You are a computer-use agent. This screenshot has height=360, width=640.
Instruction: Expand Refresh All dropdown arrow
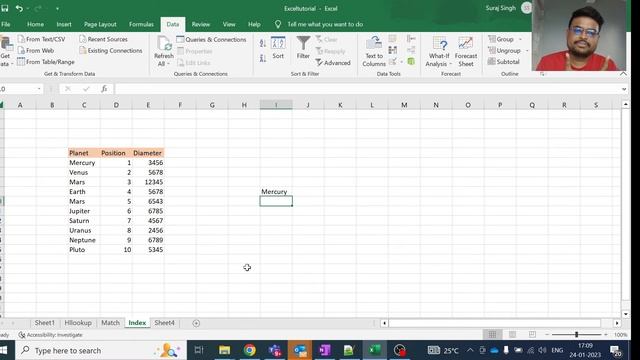(168, 64)
